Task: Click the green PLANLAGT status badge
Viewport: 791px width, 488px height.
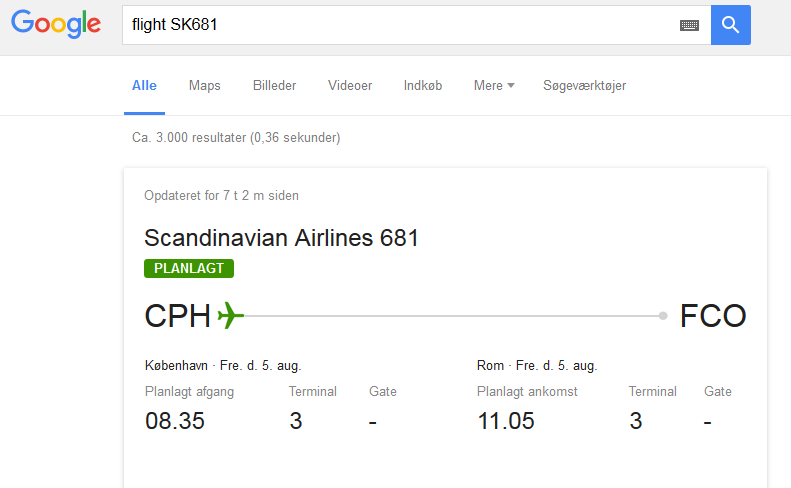Action: pos(189,268)
